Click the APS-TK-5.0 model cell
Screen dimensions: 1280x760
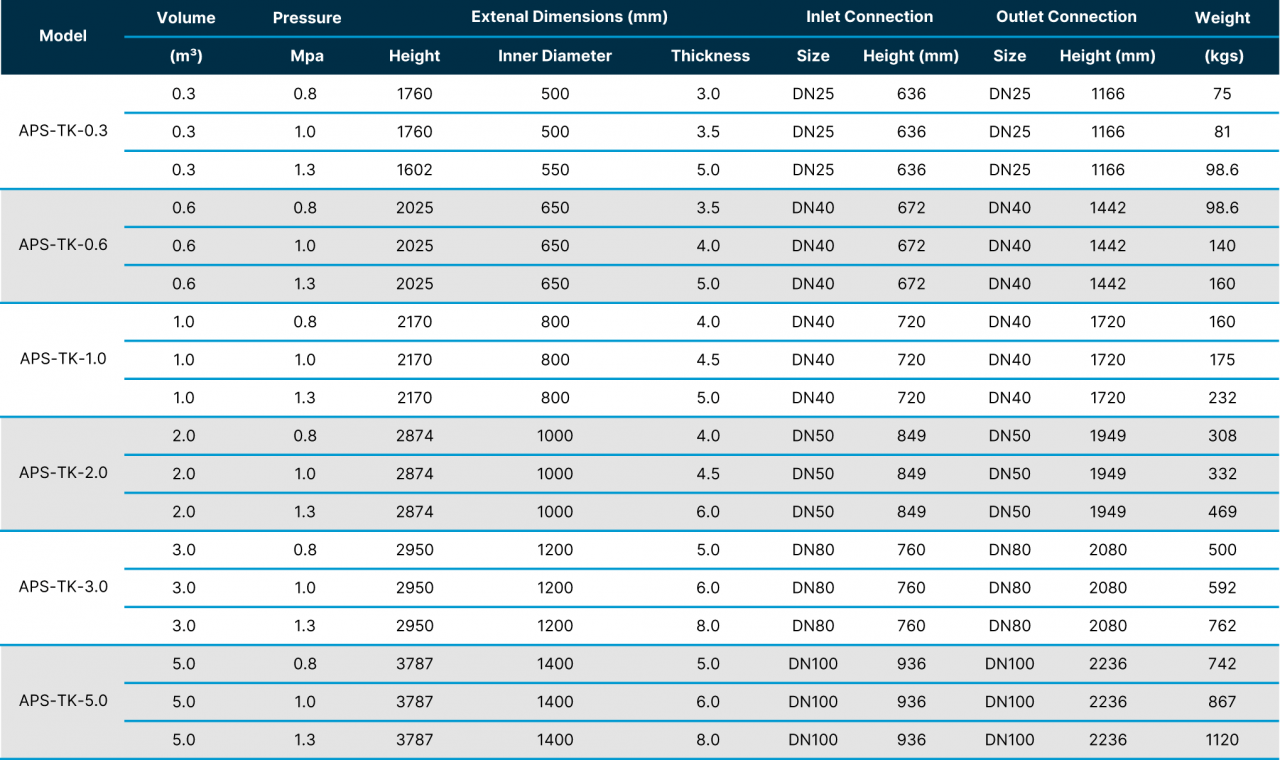63,701
